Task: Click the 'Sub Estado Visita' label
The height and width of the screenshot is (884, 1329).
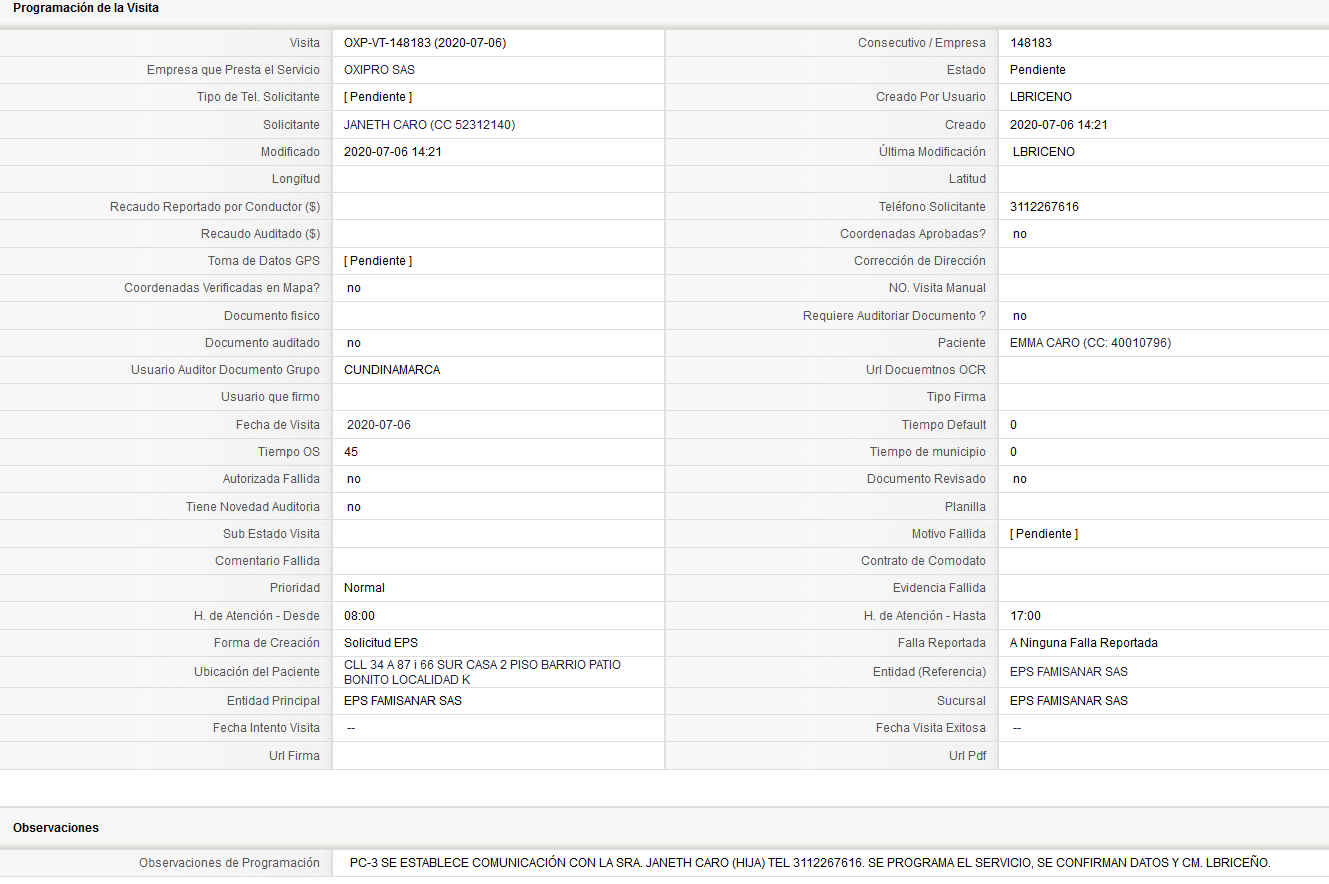Action: click(272, 534)
